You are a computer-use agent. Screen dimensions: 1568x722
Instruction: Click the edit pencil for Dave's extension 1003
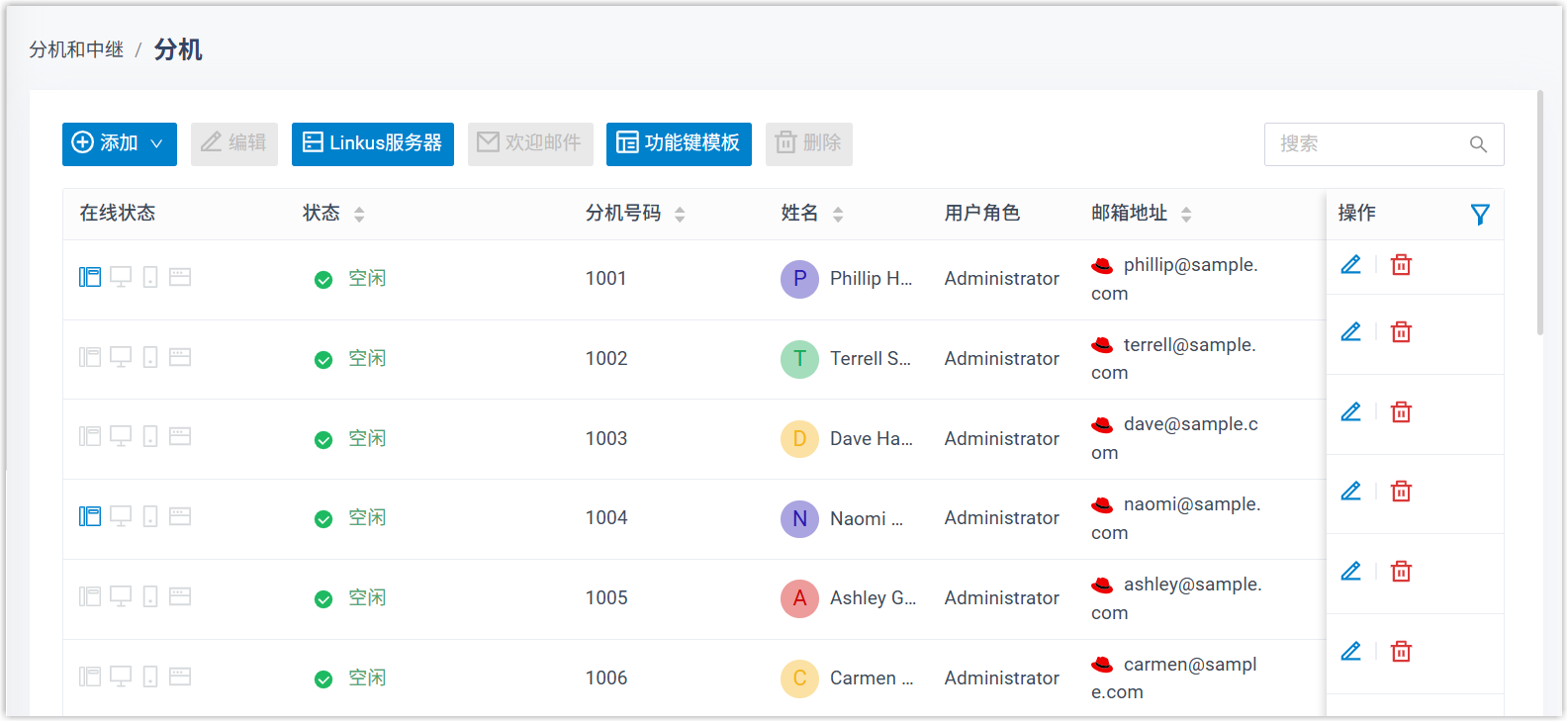pos(1350,411)
